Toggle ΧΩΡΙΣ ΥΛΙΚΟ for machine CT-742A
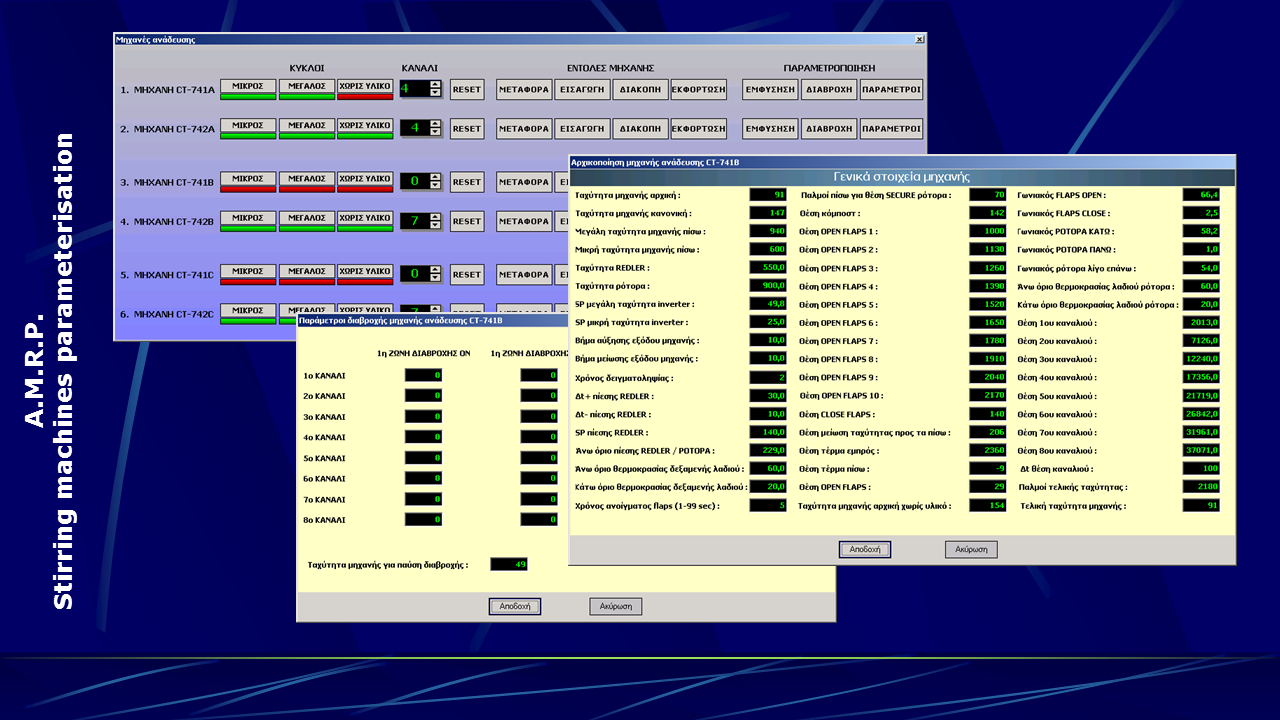Image resolution: width=1280 pixels, height=720 pixels. click(364, 126)
